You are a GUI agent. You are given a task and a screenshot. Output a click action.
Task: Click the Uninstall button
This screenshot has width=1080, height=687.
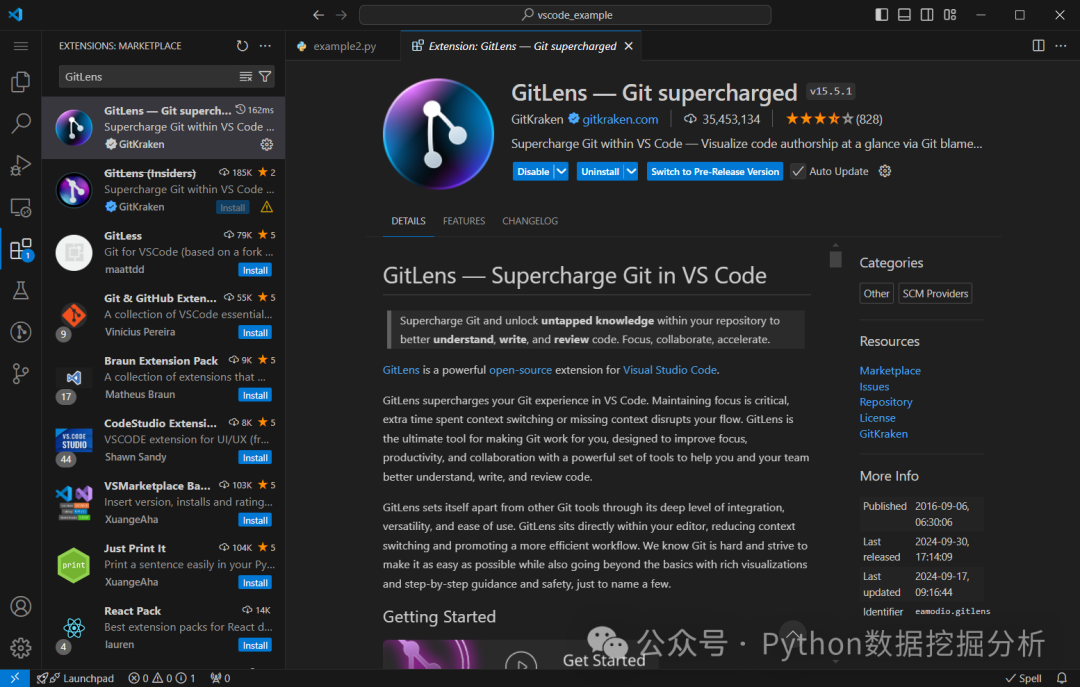click(600, 172)
